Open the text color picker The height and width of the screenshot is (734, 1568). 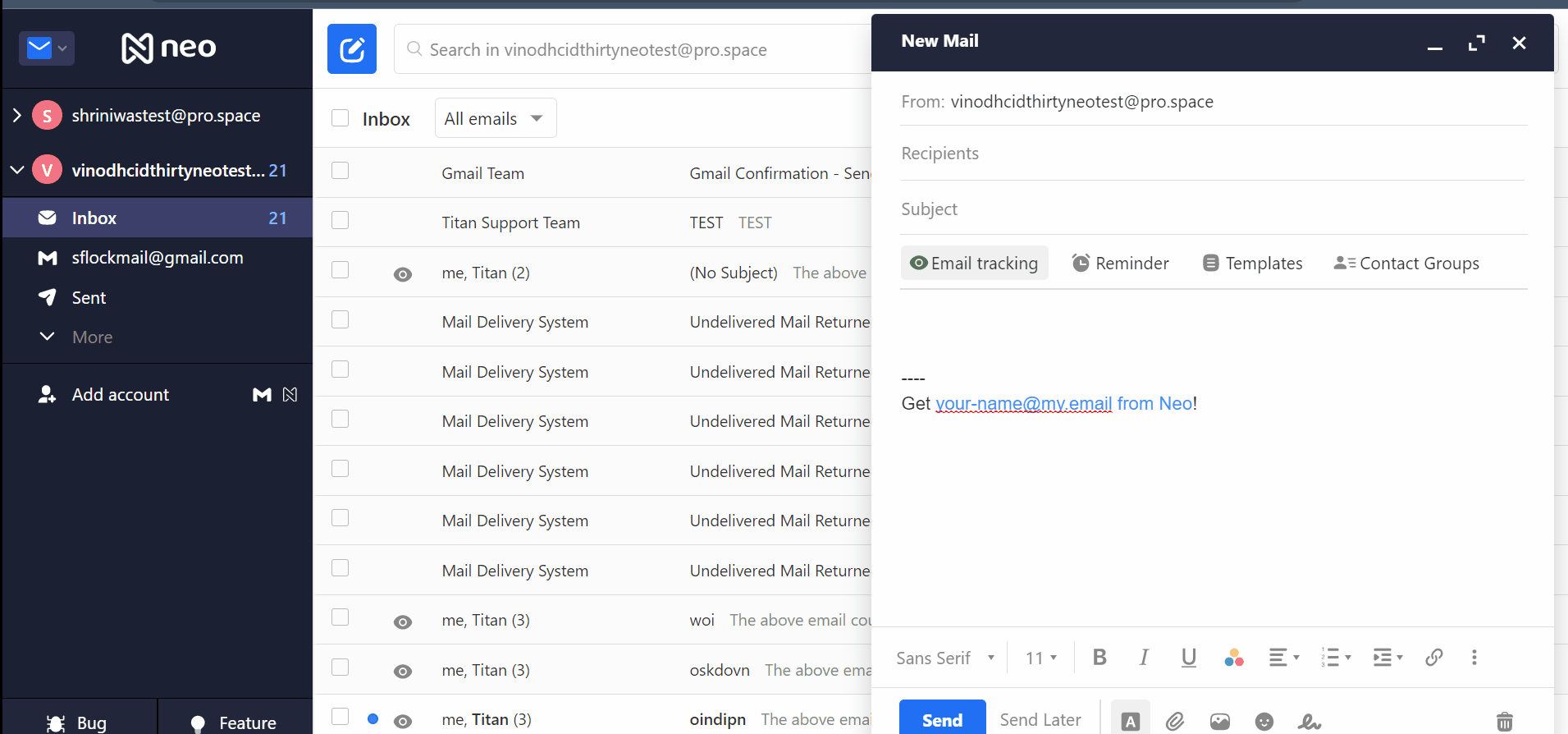click(1232, 657)
